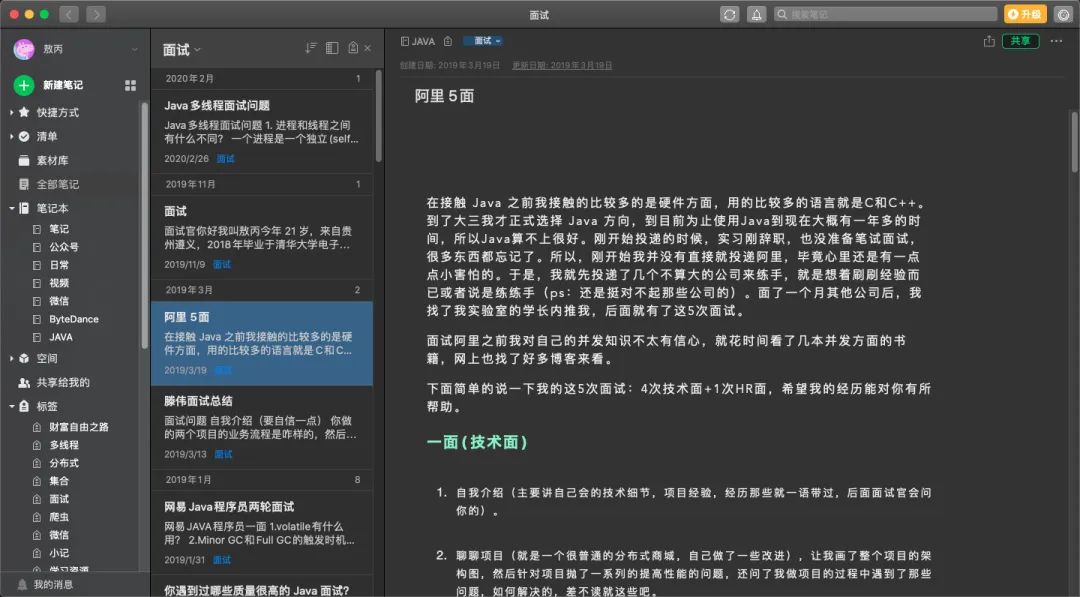The height and width of the screenshot is (597, 1080).
Task: Click the 敖丙 user avatar
Action: (24, 49)
